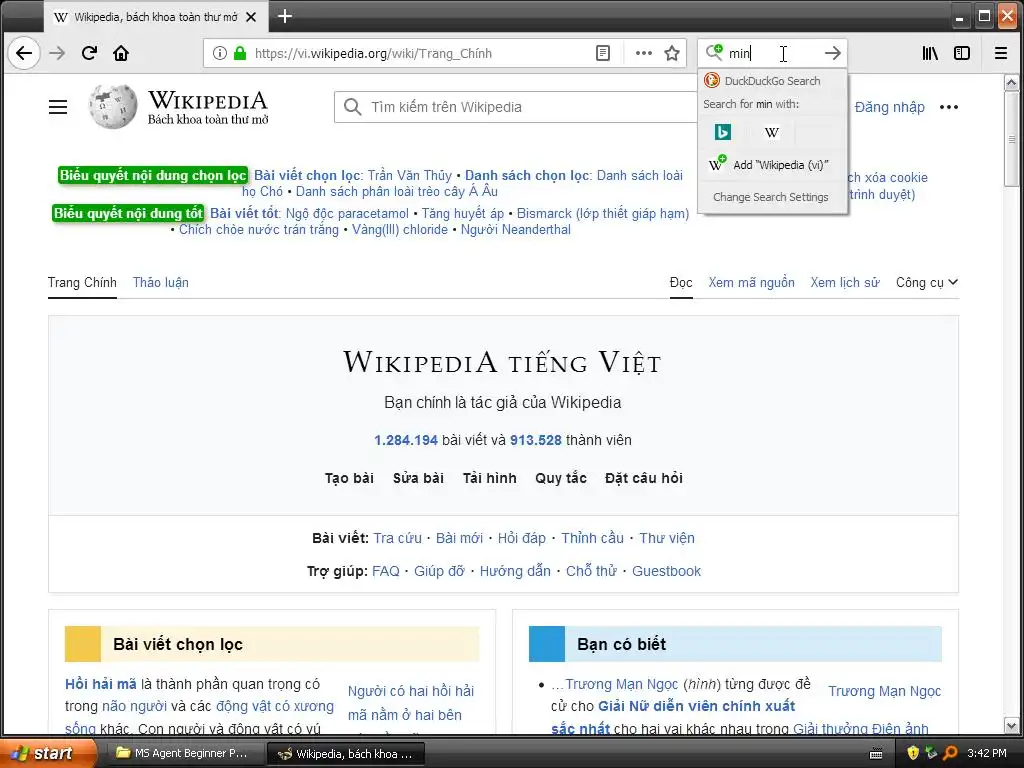Open Ngộ độc paracetamol link
This screenshot has height=768, width=1024.
[347, 213]
